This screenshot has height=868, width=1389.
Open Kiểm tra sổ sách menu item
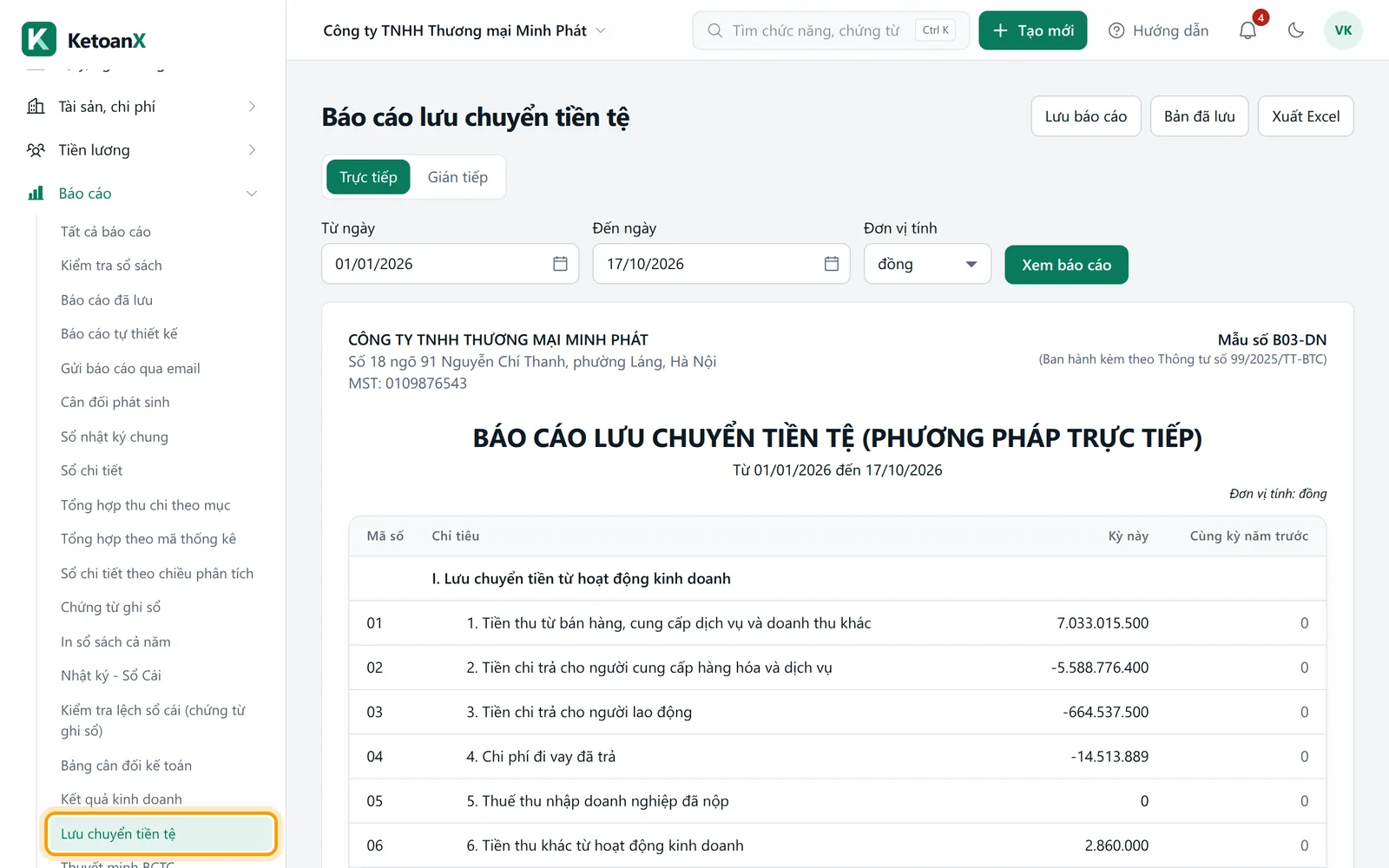111,266
